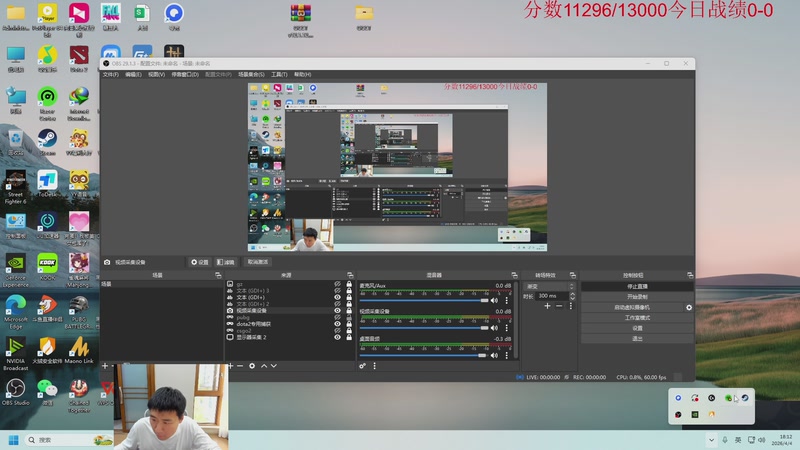Click the 300 ms duration field
Screen dimensions: 800x450
[553, 296]
